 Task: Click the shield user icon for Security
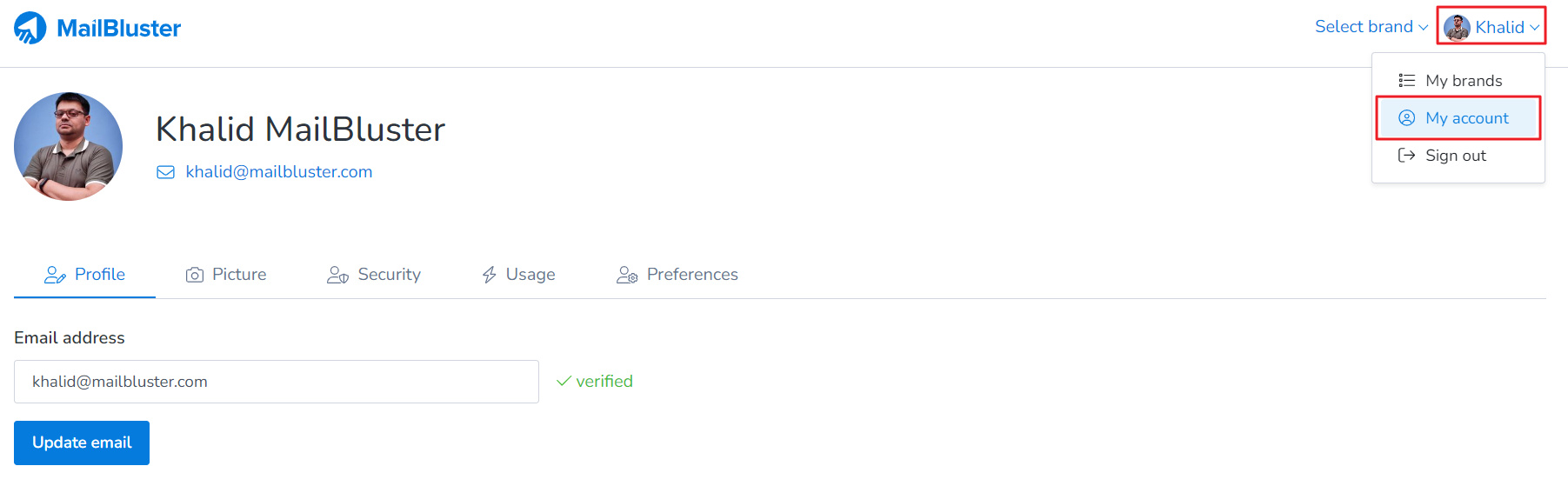[x=337, y=275]
